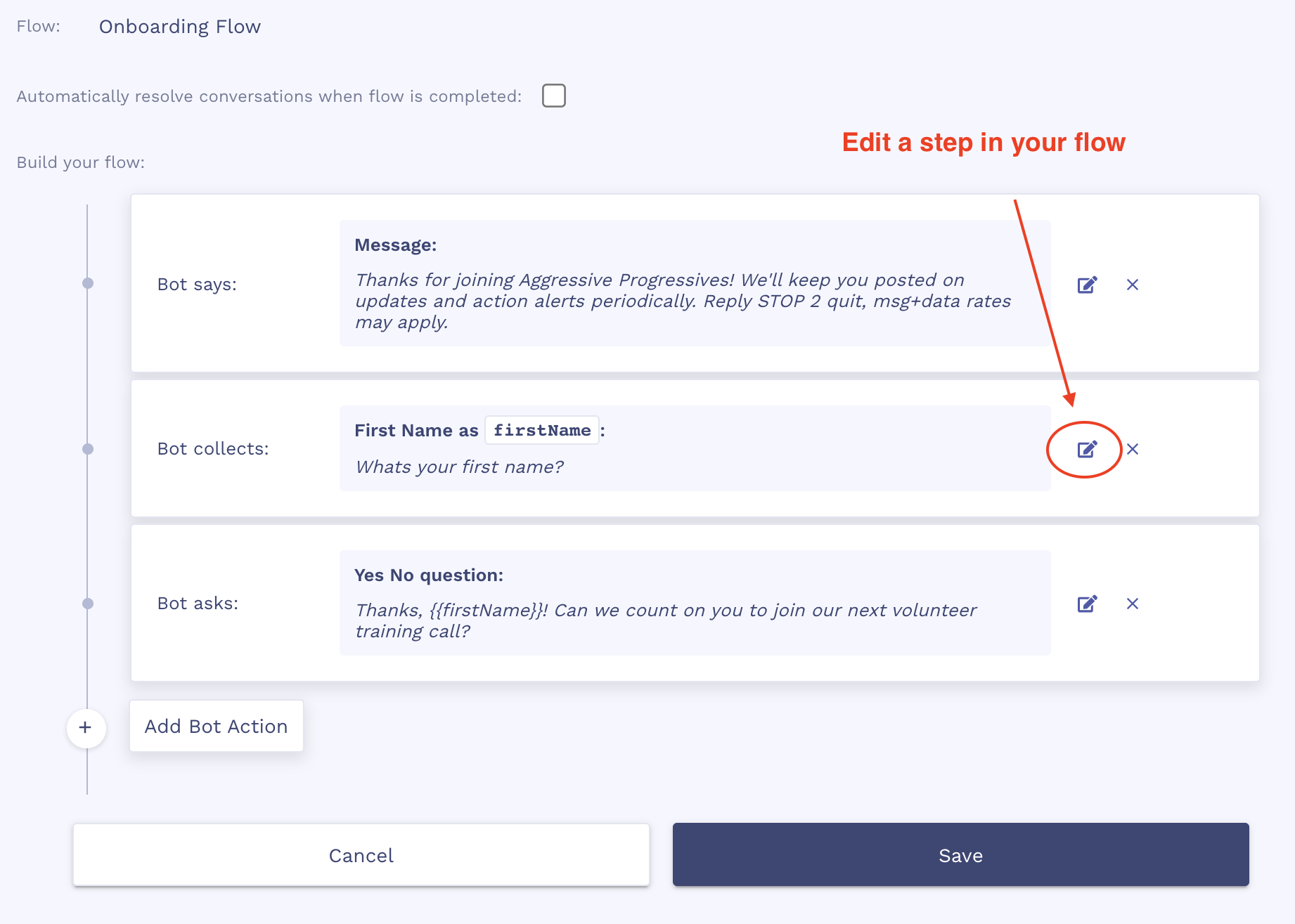
Task: Remove the 'Bot asks' Yes No question step
Action: point(1132,604)
